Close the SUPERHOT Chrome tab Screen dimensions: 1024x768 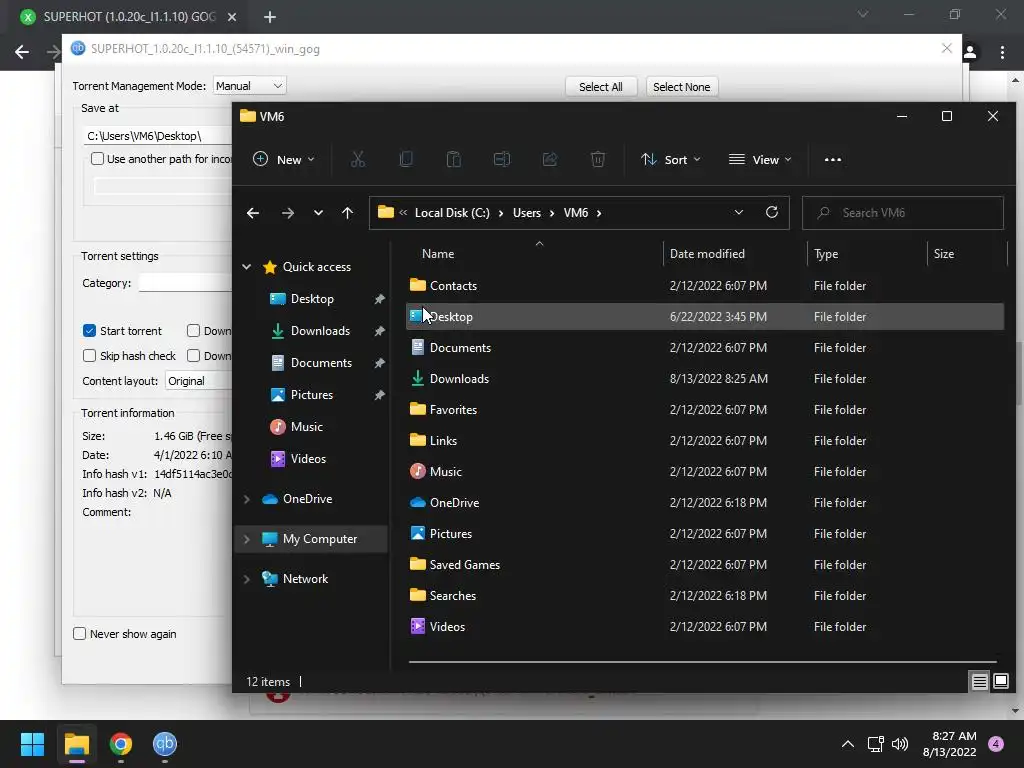coord(232,17)
